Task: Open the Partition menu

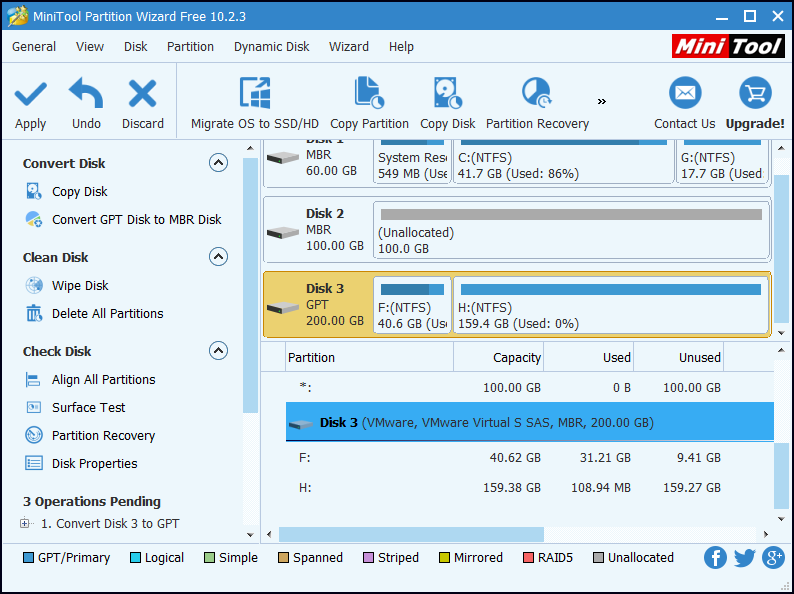Action: coord(190,47)
